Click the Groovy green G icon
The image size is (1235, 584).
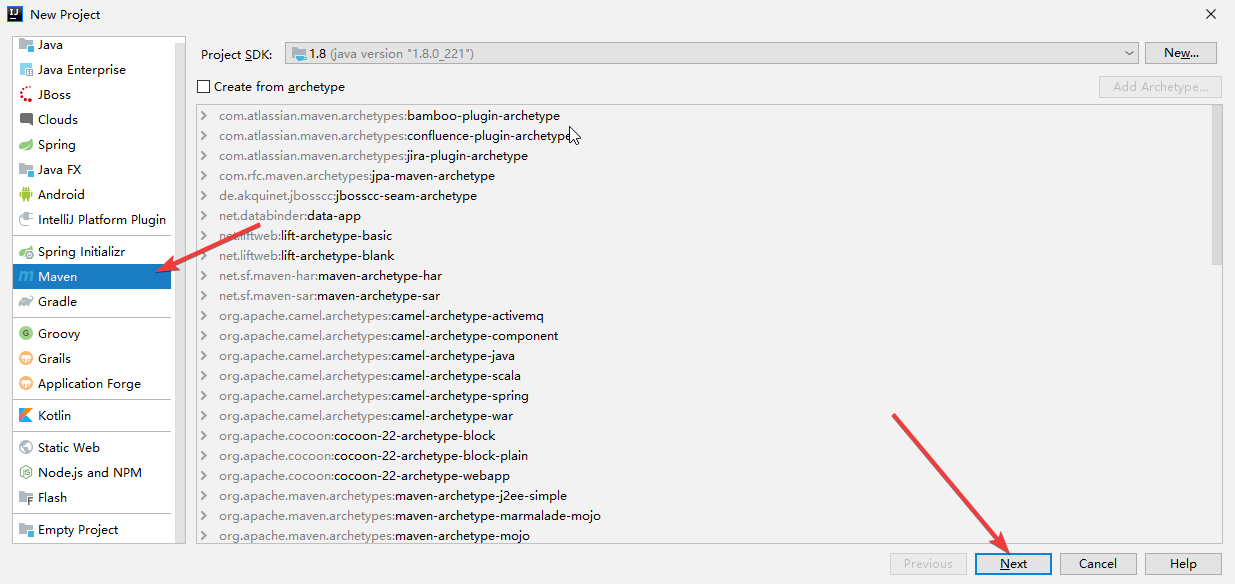pos(27,334)
